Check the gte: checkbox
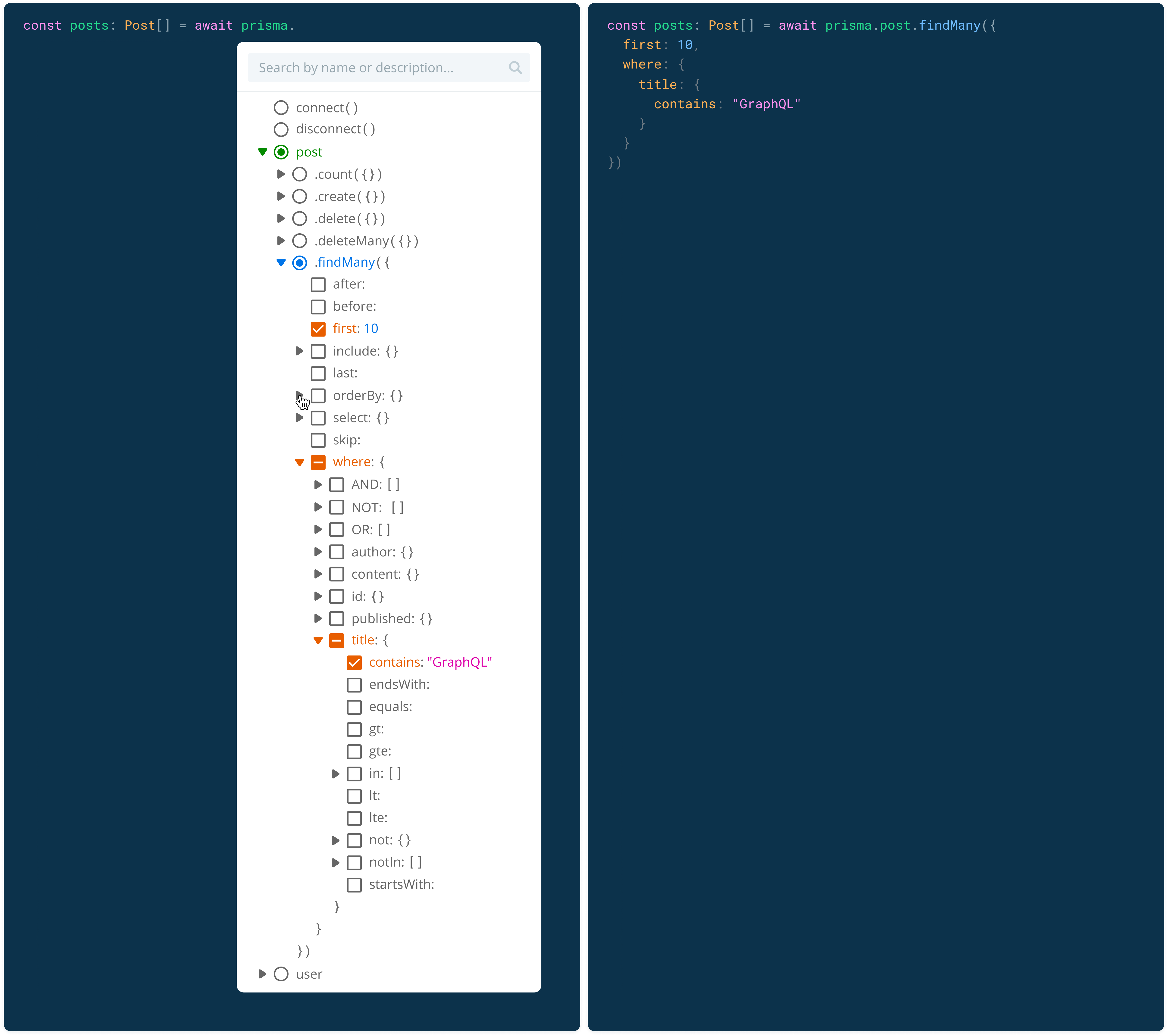 [x=354, y=752]
